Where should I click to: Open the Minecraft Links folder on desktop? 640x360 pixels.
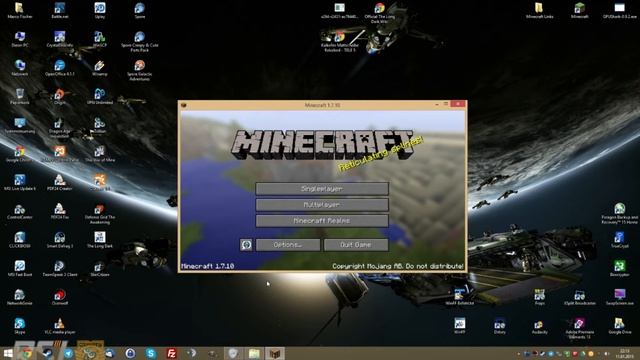[540, 11]
